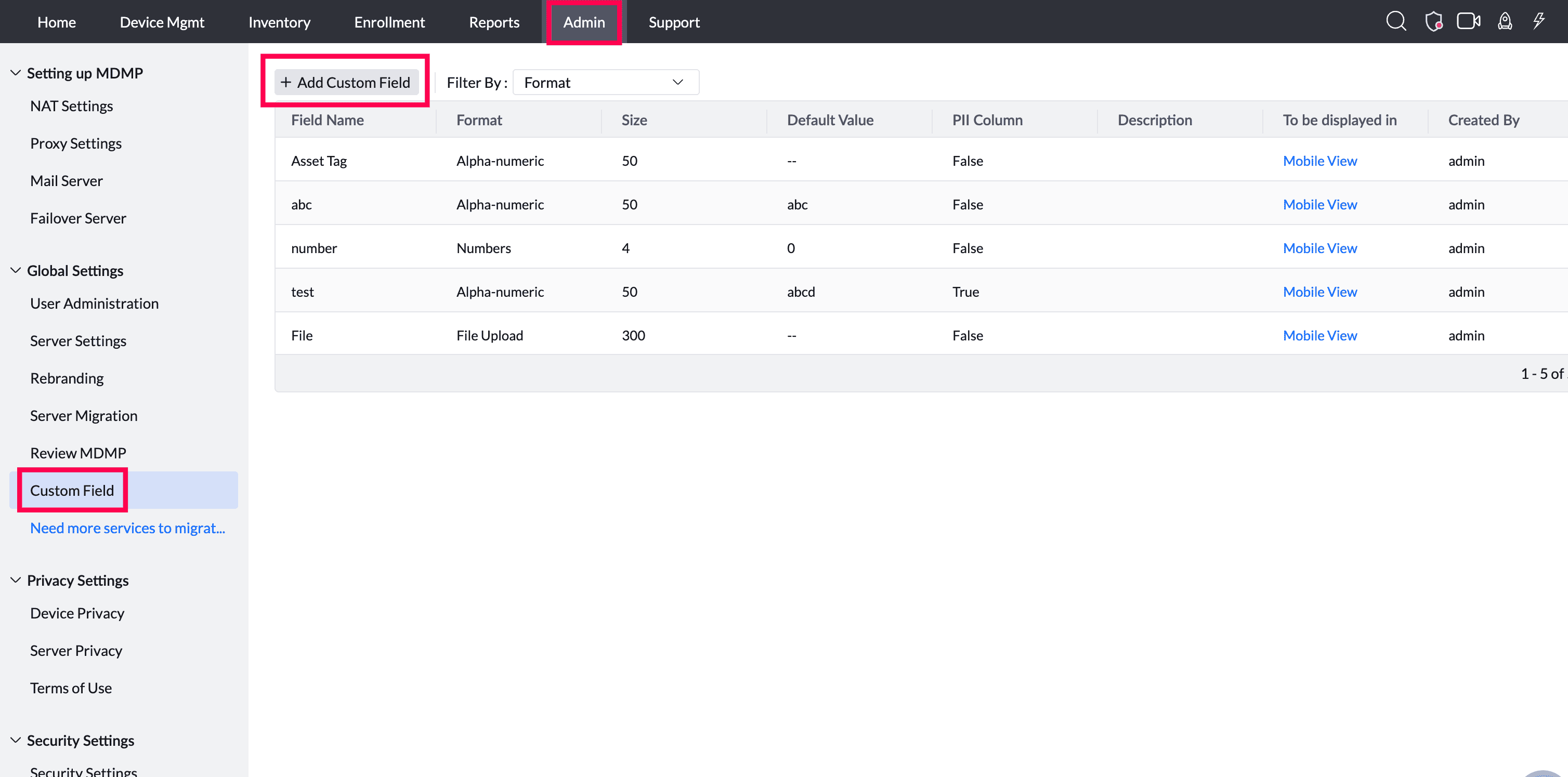1568x777 pixels.
Task: Collapse the Security Settings section header
Action: tap(16, 740)
